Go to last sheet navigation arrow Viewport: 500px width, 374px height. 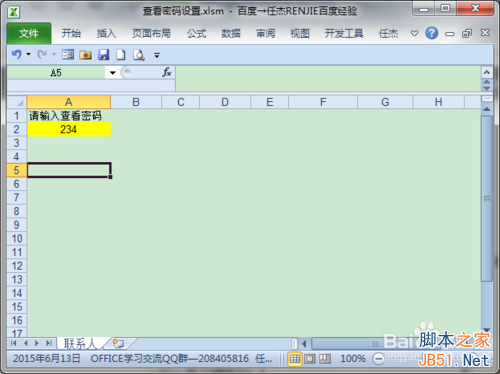(x=49, y=343)
